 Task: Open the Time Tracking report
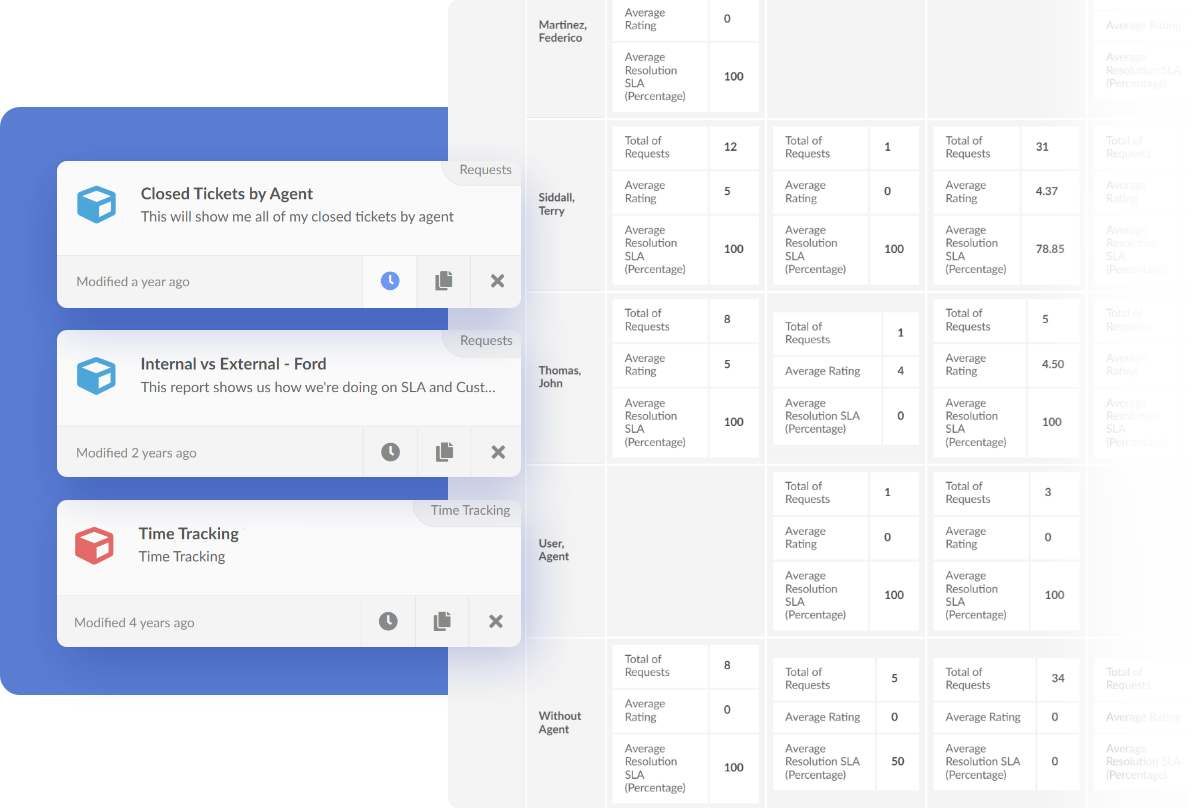coord(188,533)
